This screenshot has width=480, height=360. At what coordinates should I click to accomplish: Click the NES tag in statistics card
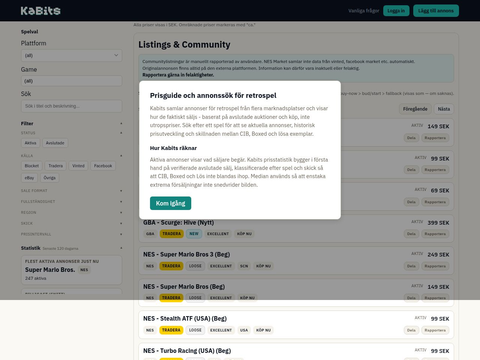(x=84, y=270)
